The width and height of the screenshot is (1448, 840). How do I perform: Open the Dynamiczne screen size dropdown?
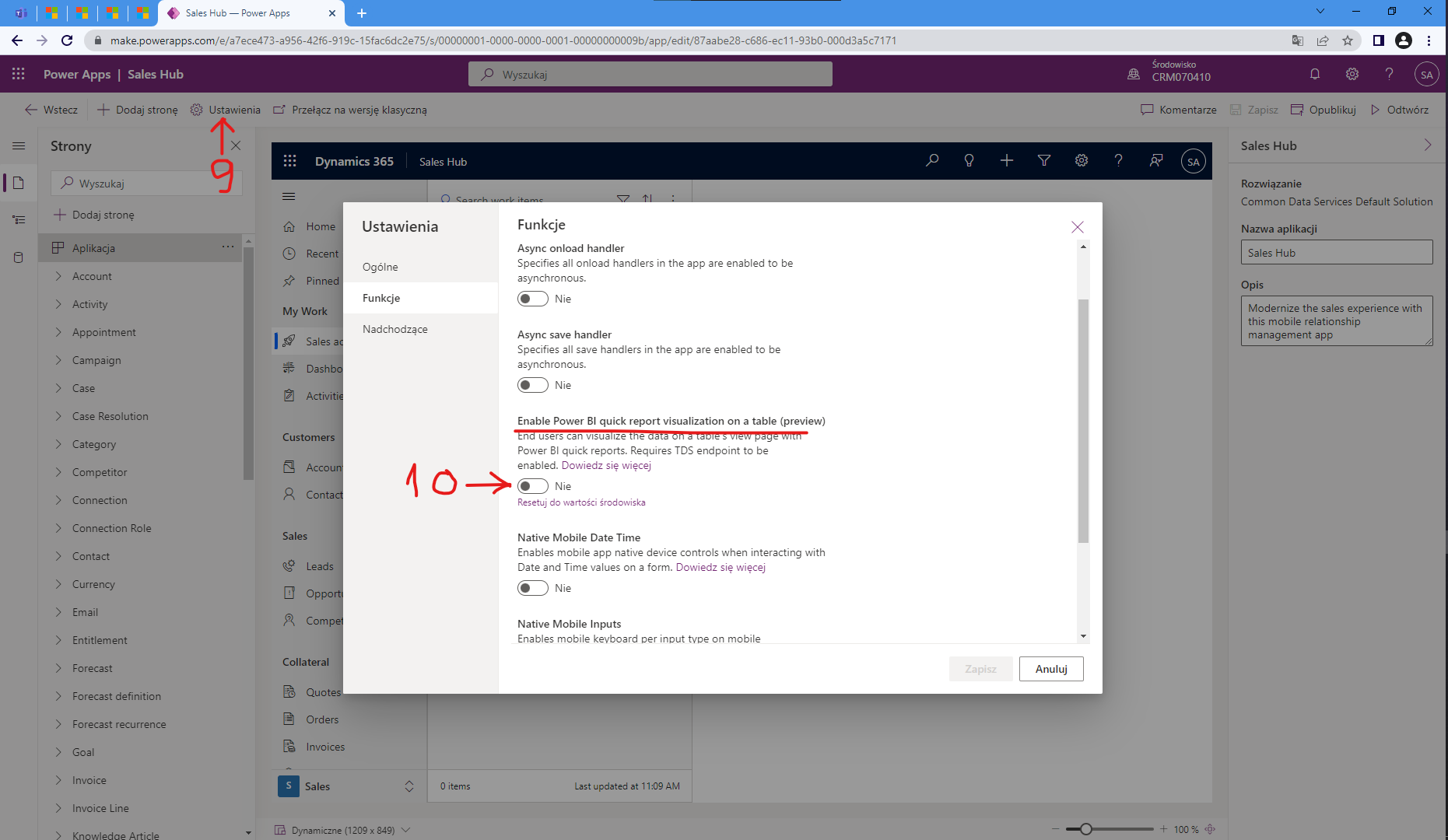[x=342, y=830]
